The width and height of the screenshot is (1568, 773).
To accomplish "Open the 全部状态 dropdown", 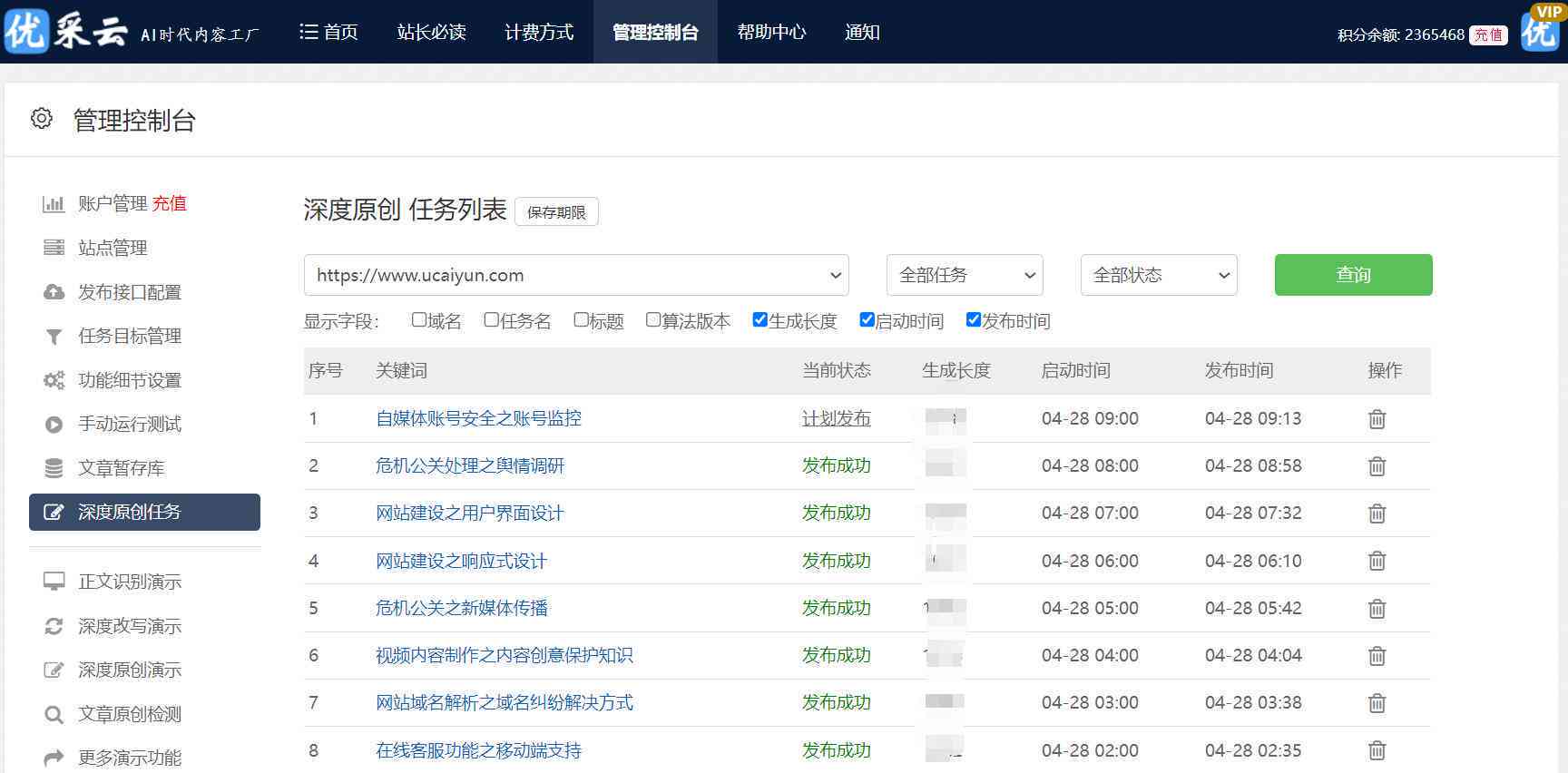I will [x=1159, y=275].
